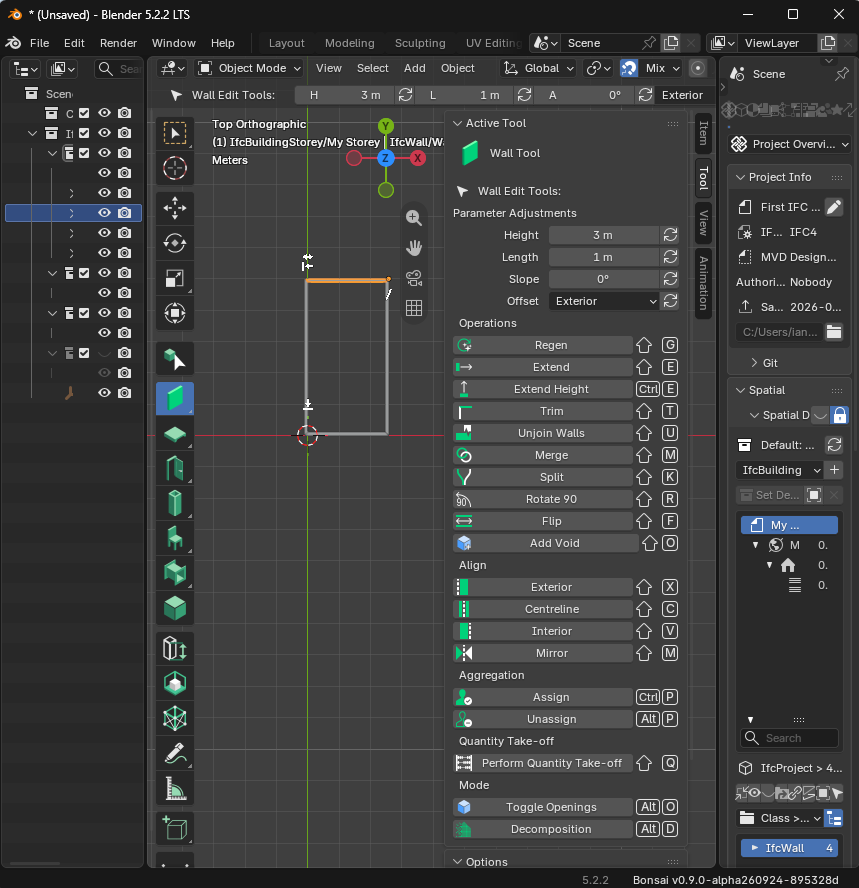Activate the Scale tool

[x=175, y=278]
